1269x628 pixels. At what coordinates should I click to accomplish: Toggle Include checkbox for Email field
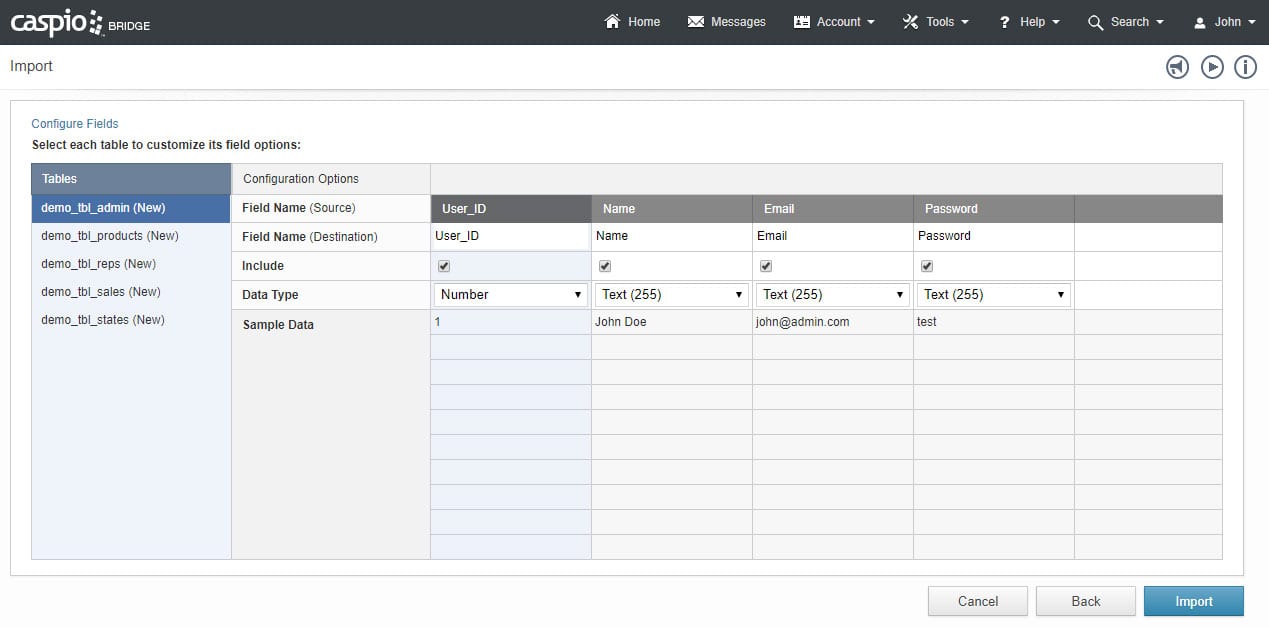pyautogui.click(x=766, y=266)
